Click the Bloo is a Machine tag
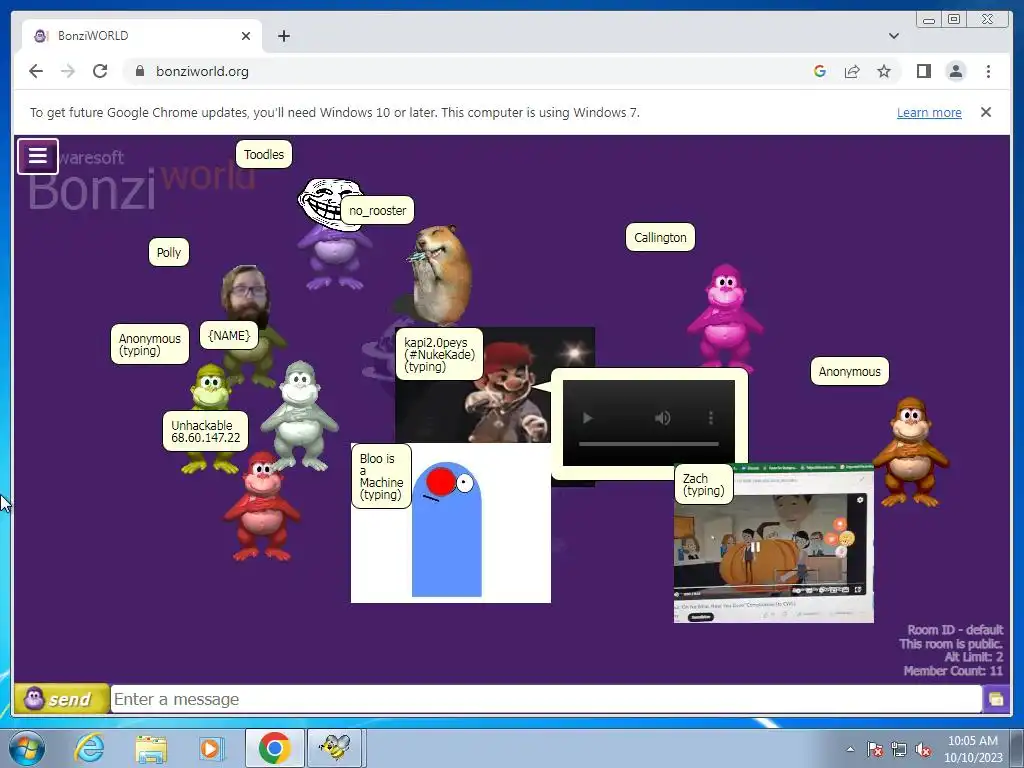1024x768 pixels. (381, 476)
